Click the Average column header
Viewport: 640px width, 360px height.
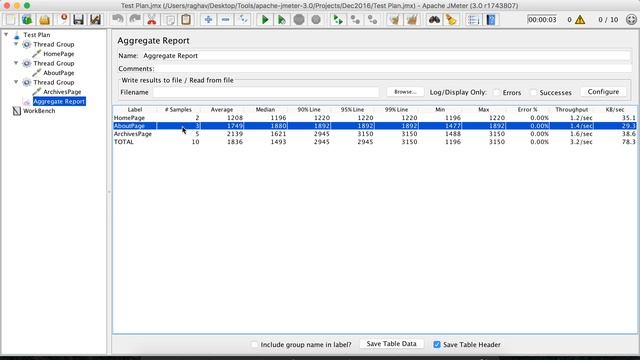coord(222,109)
